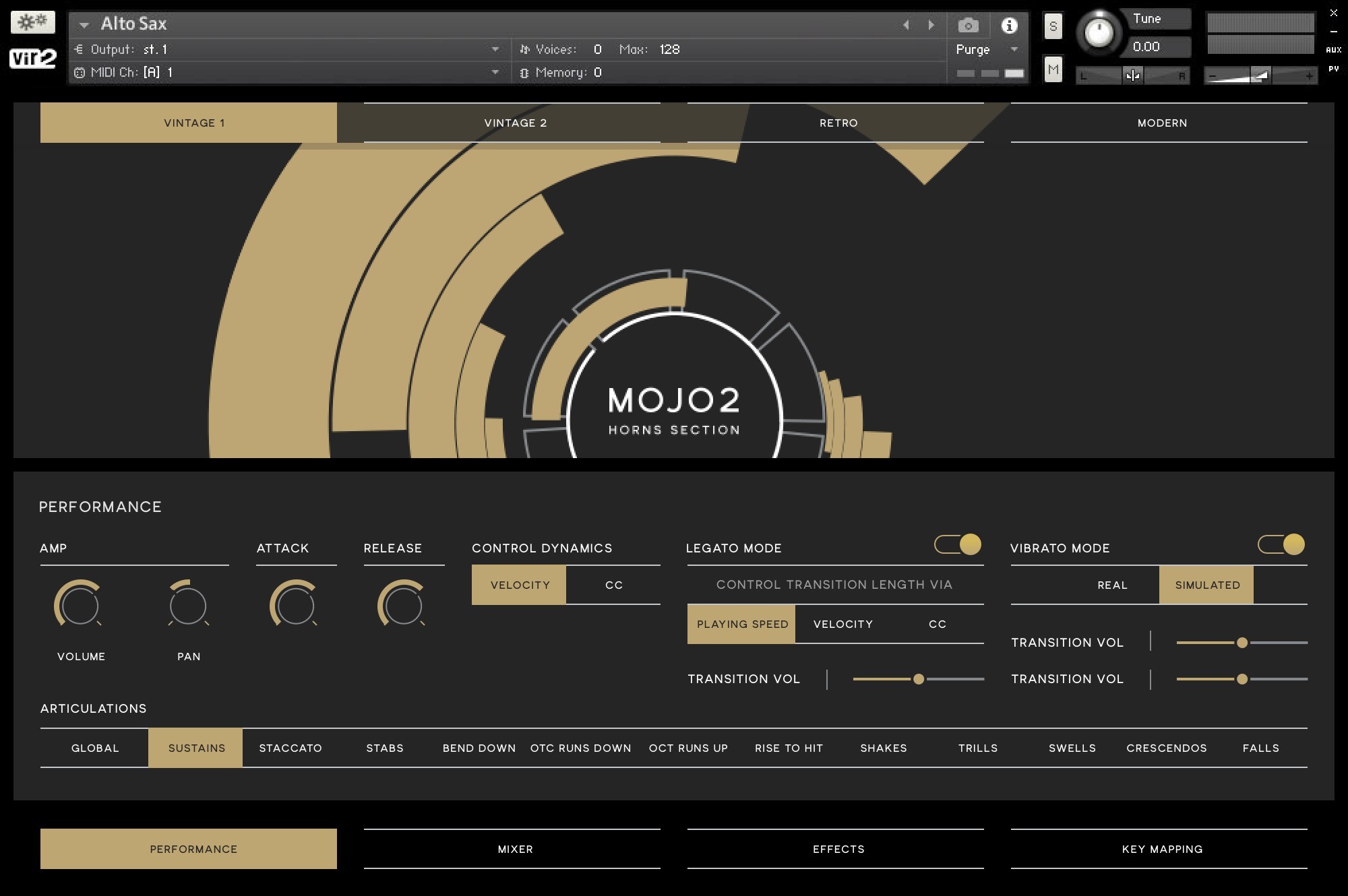Click the Kontakt snowflake settings icon
1348x896 pixels.
click(x=32, y=22)
